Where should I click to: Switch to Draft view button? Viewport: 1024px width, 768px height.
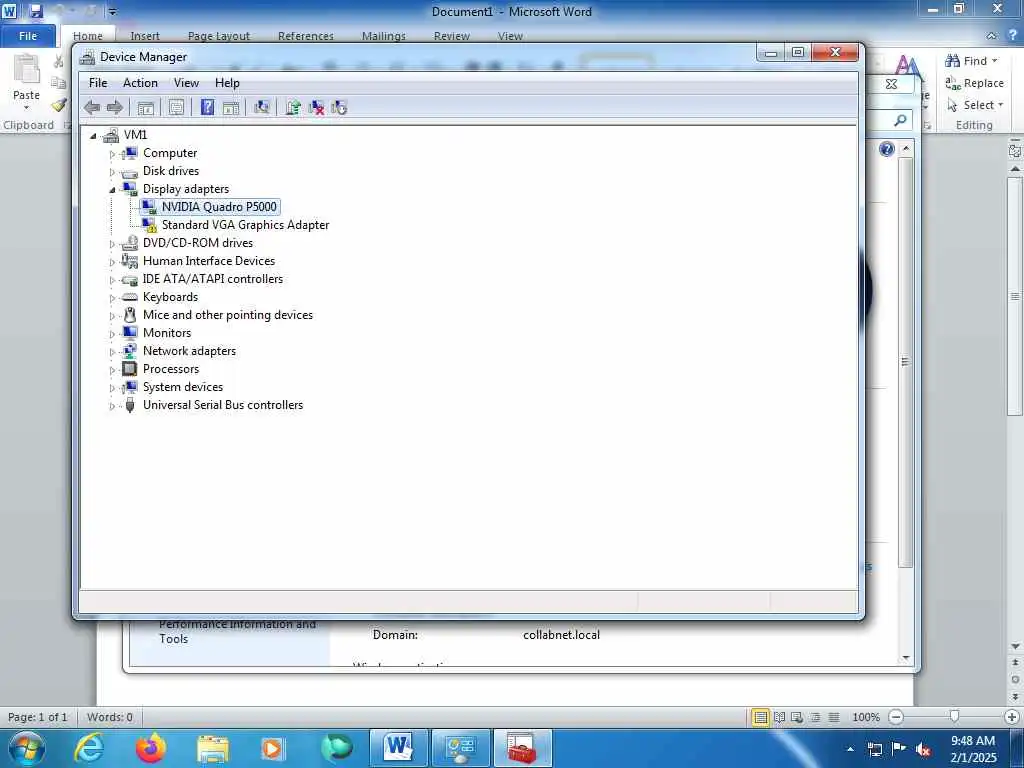tap(834, 717)
